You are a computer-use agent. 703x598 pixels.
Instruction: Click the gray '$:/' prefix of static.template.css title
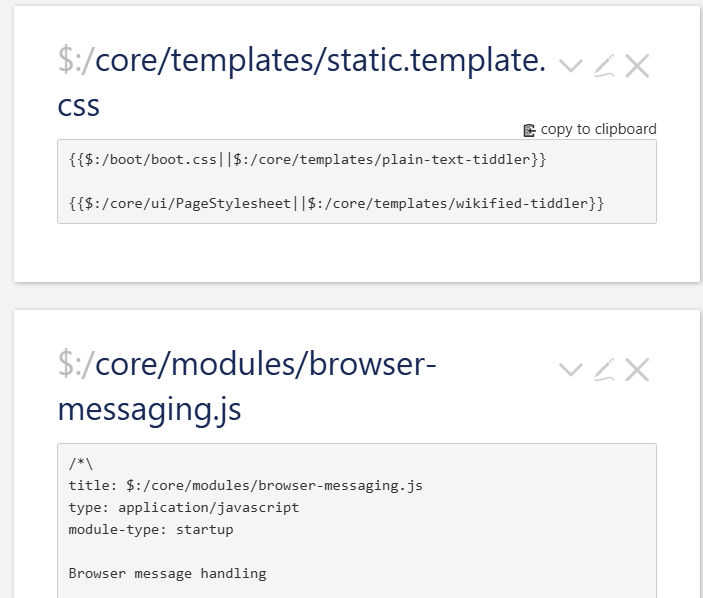(75, 62)
